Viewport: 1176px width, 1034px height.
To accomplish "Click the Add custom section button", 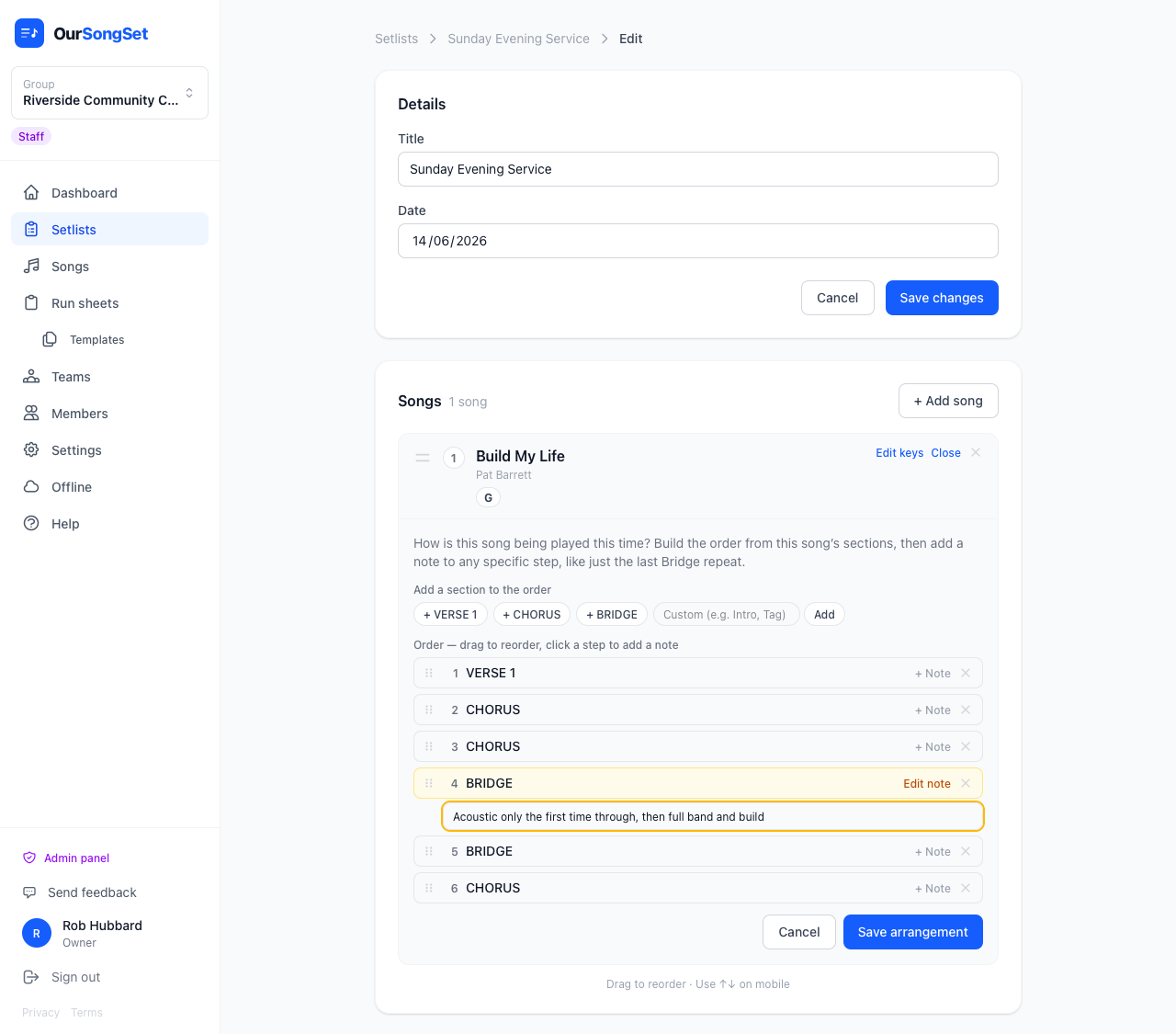I will [x=824, y=615].
